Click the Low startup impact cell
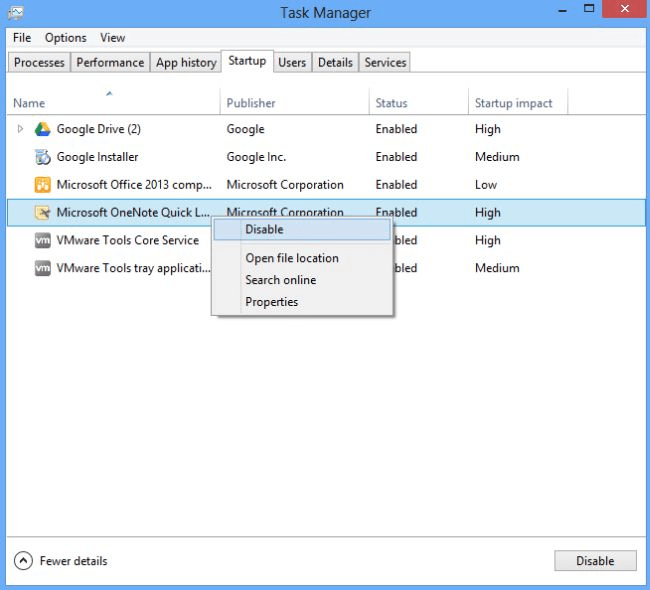The width and height of the screenshot is (650, 590). (x=486, y=185)
